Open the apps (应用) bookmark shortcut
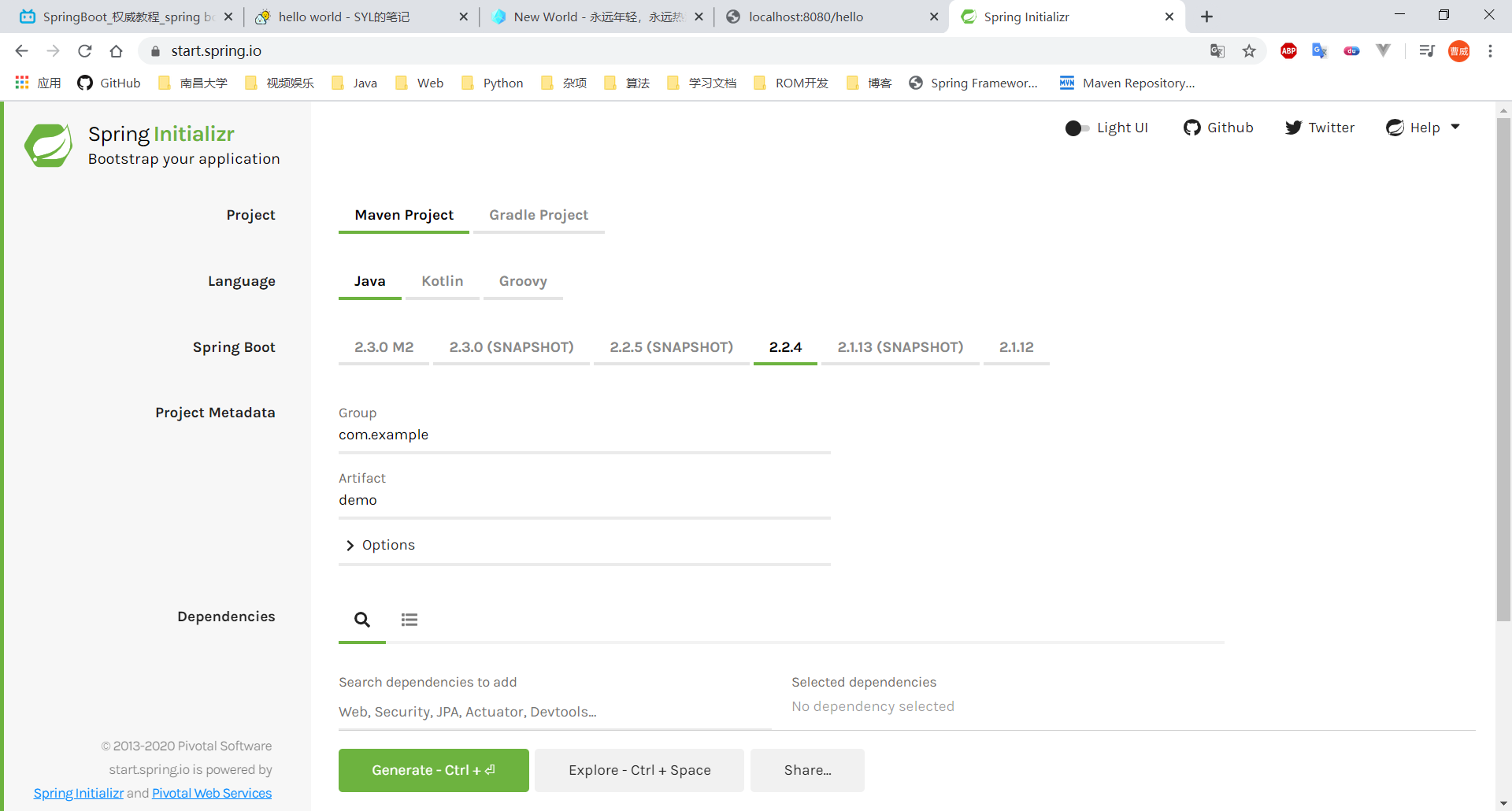The height and width of the screenshot is (811, 1512). (x=38, y=83)
